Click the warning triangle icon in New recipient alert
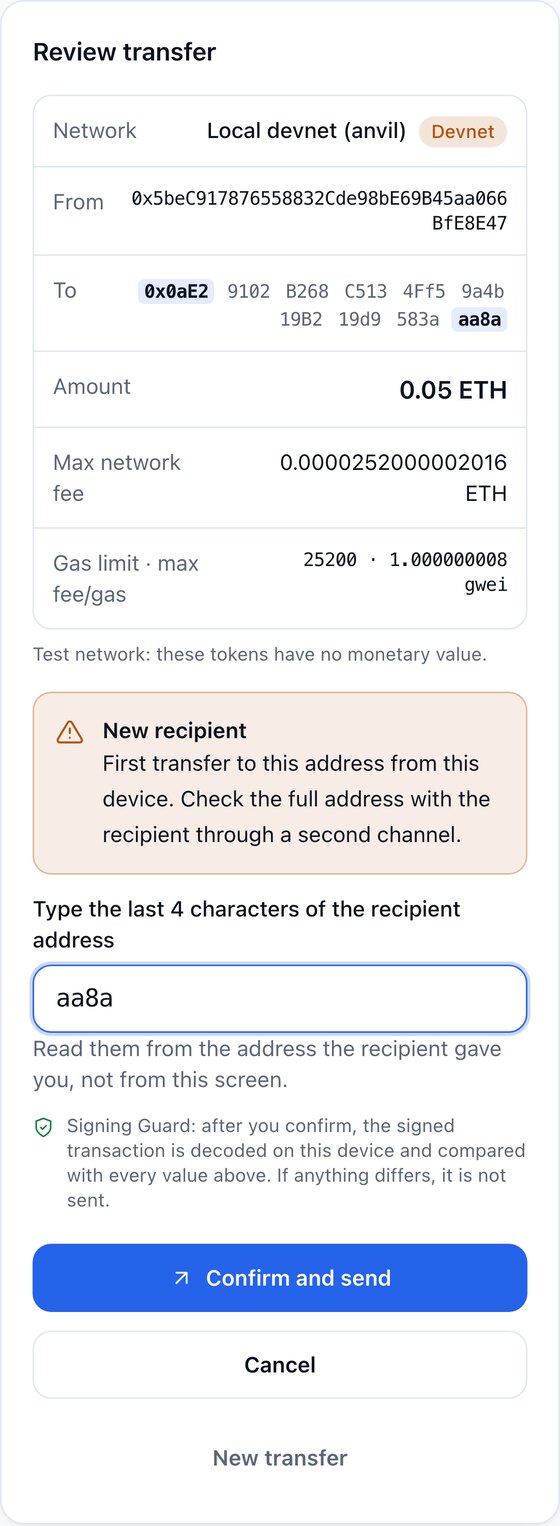The height and width of the screenshot is (1526, 560). coord(70,732)
